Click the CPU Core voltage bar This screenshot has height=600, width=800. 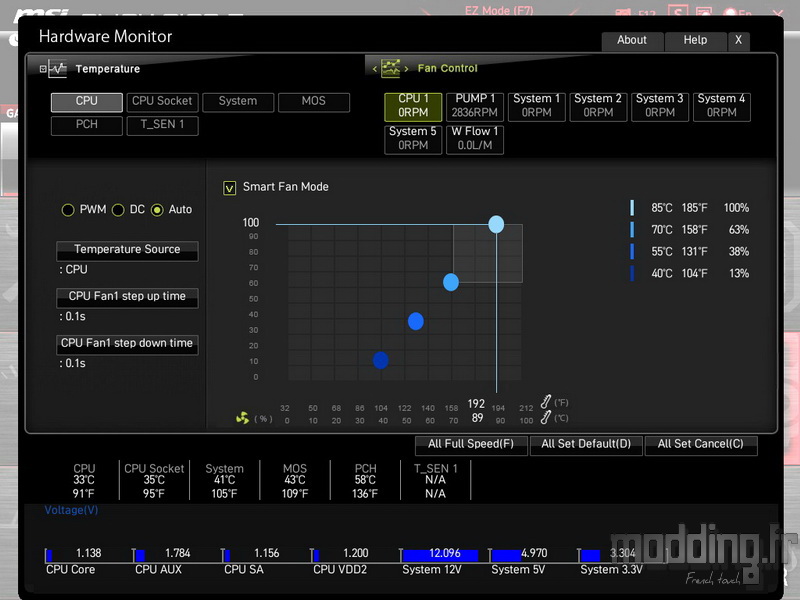49,555
